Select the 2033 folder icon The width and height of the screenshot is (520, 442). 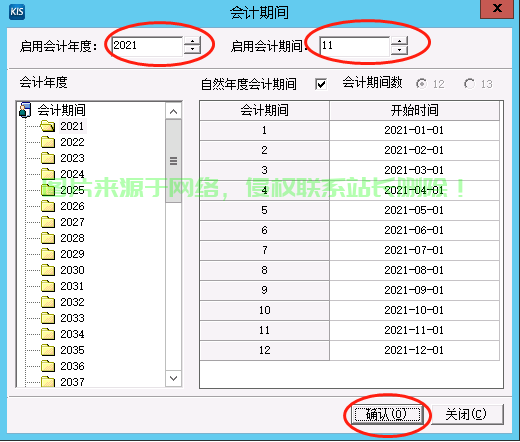pyautogui.click(x=48, y=318)
